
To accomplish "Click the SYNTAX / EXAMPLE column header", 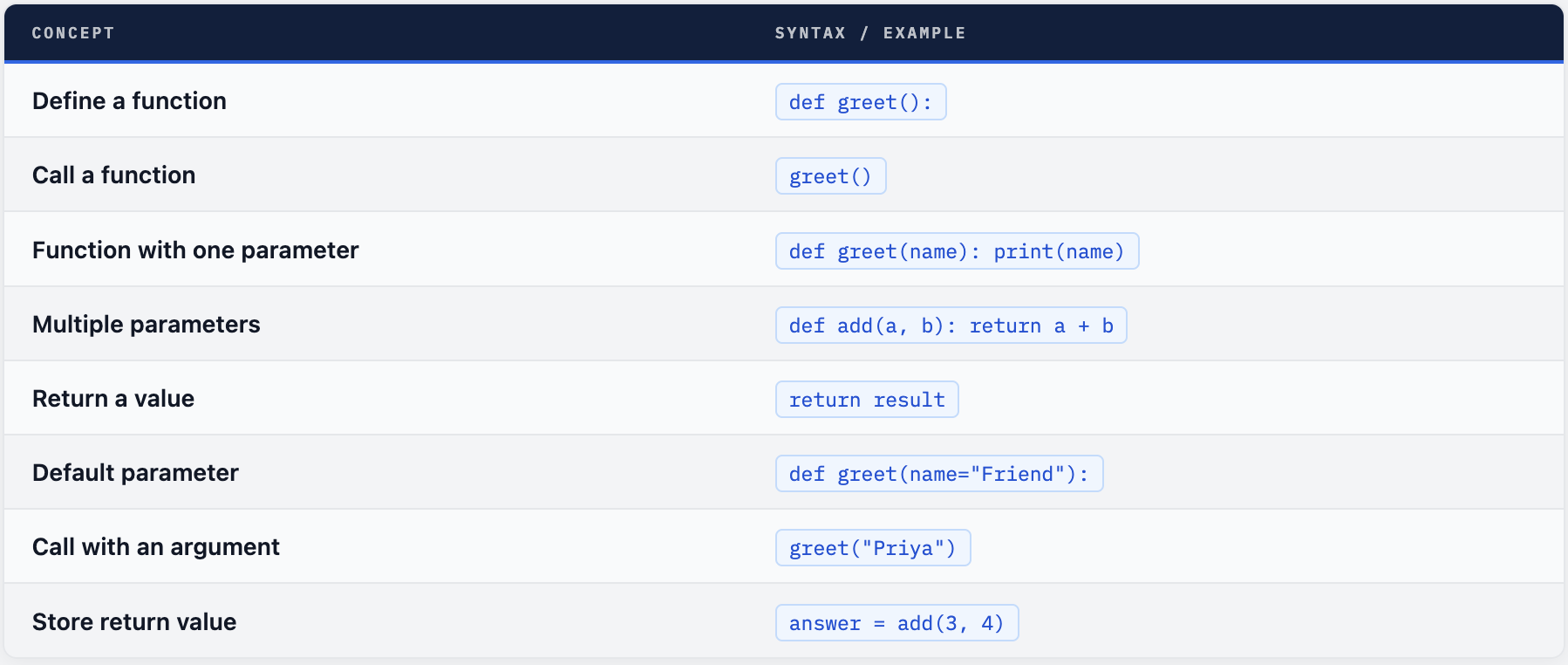I will pos(869,33).
